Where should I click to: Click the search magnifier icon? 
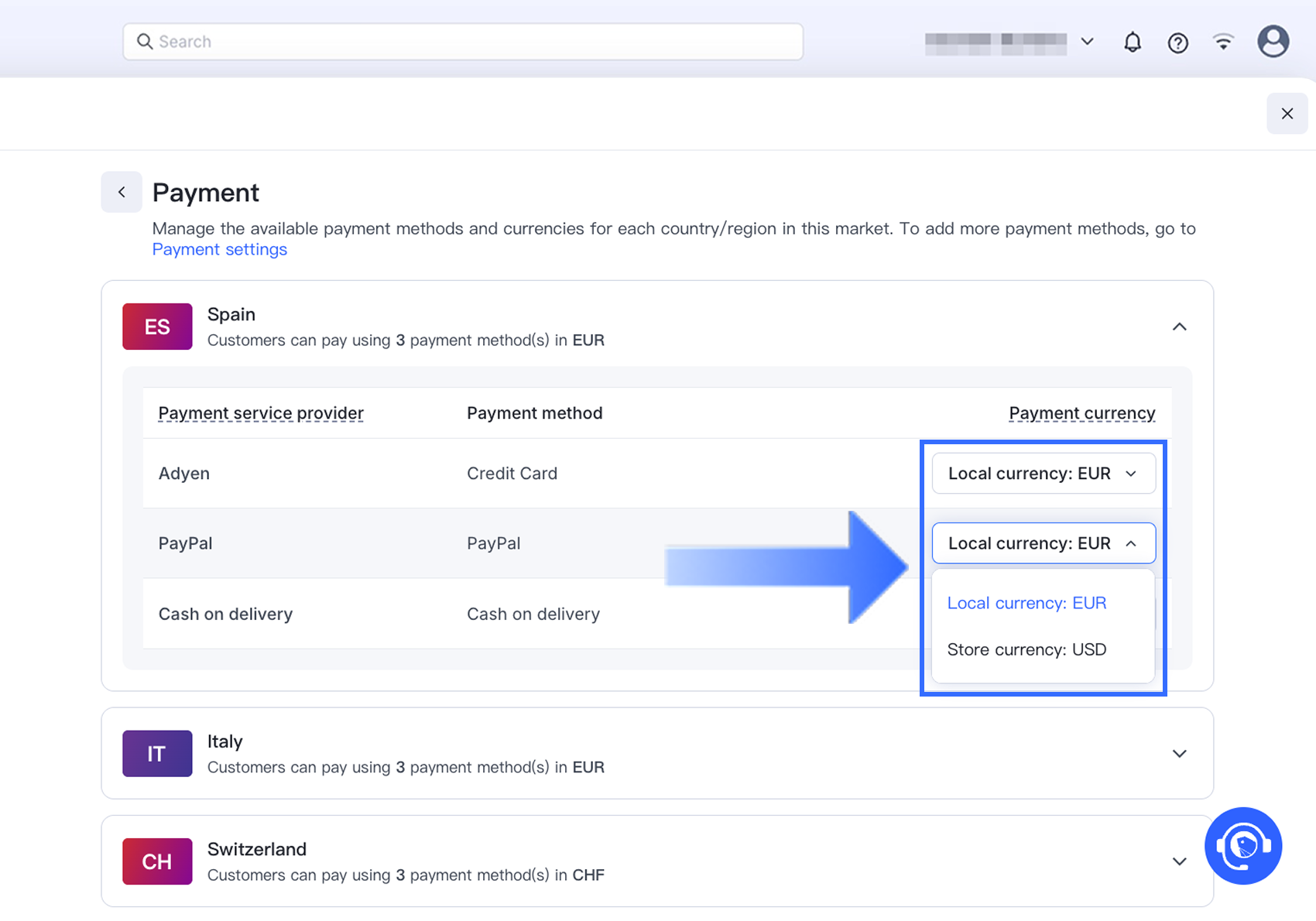point(145,42)
